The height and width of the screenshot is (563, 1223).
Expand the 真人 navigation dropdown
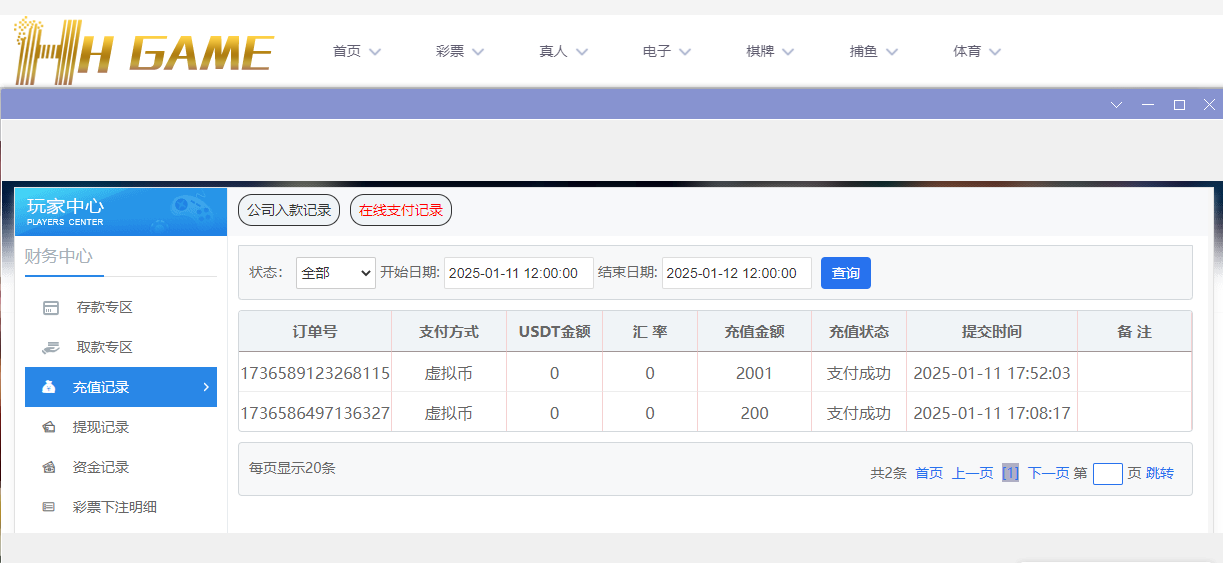[x=563, y=51]
